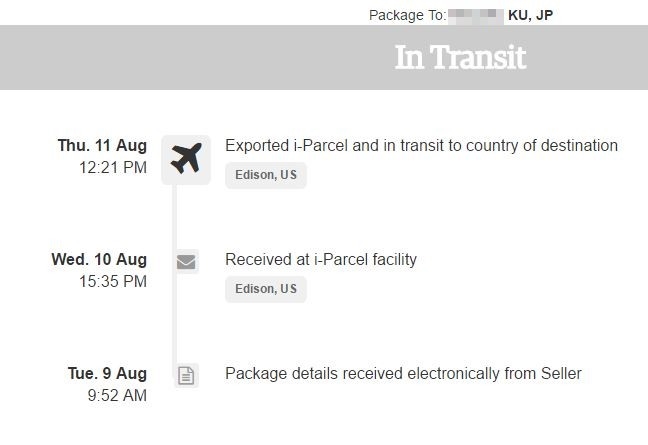This screenshot has height=445, width=648.
Task: Select the Wed. 10 Aug date label
Action: pyautogui.click(x=99, y=260)
